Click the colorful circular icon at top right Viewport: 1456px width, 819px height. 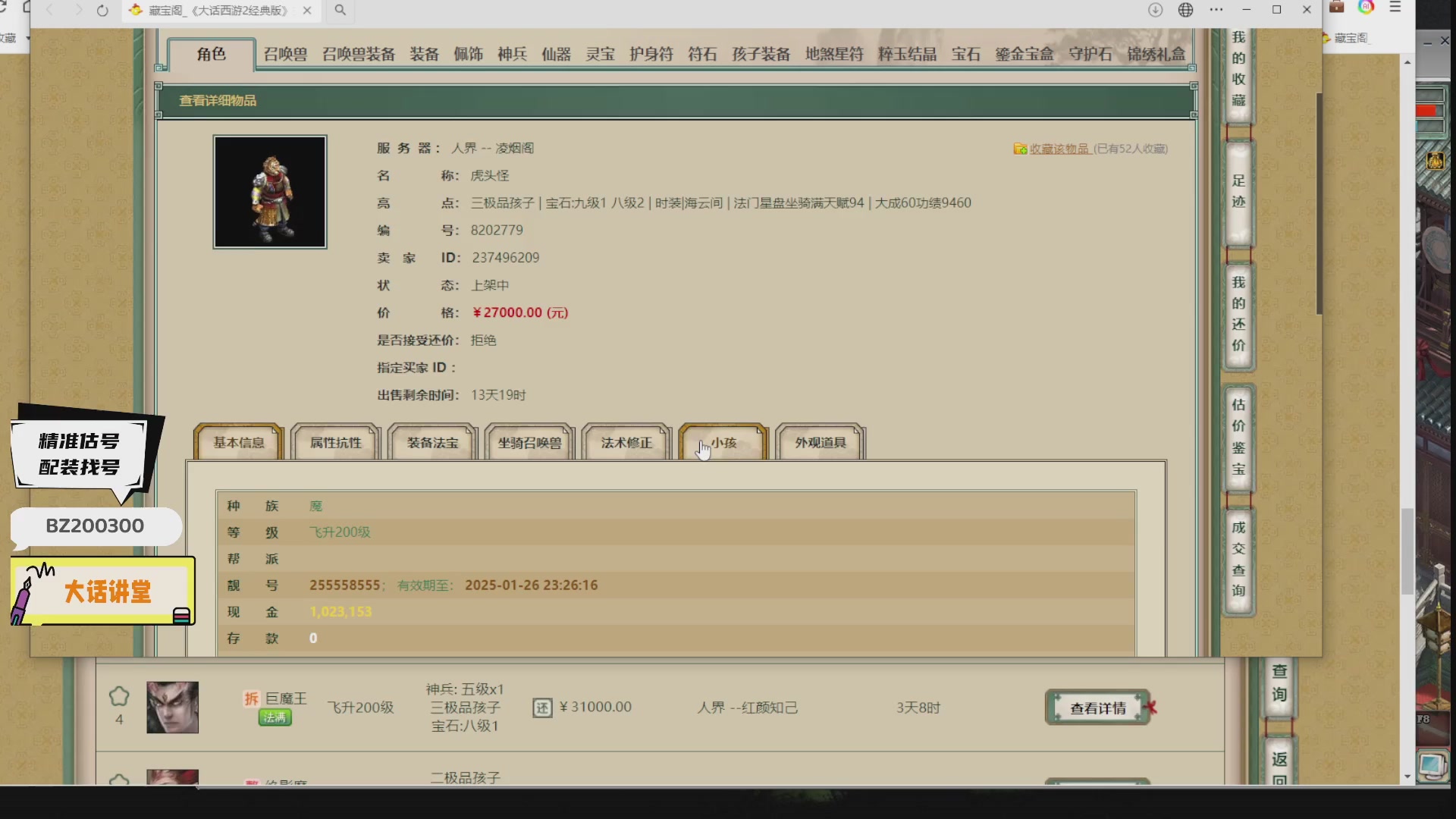(x=1366, y=7)
